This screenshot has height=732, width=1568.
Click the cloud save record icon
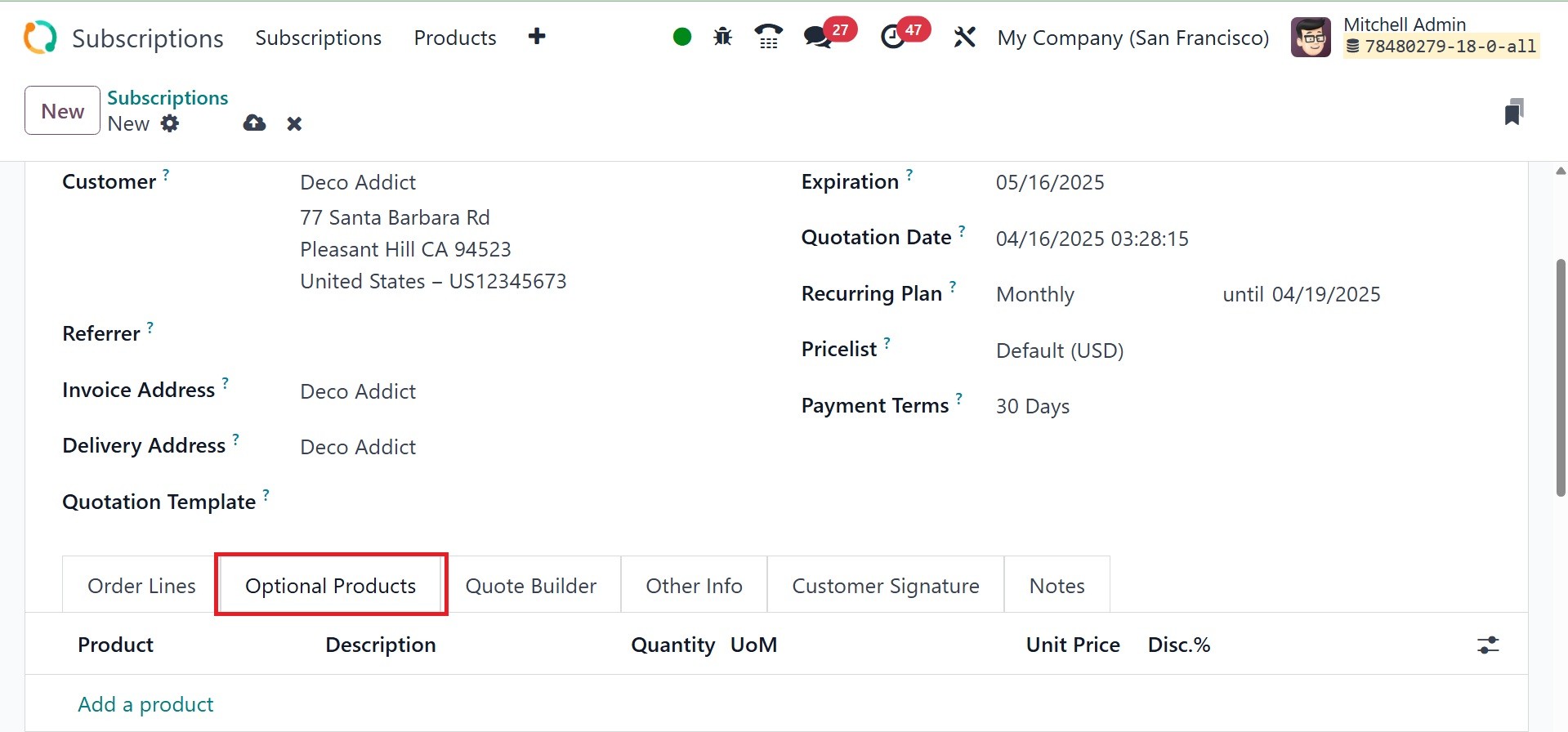(x=254, y=123)
